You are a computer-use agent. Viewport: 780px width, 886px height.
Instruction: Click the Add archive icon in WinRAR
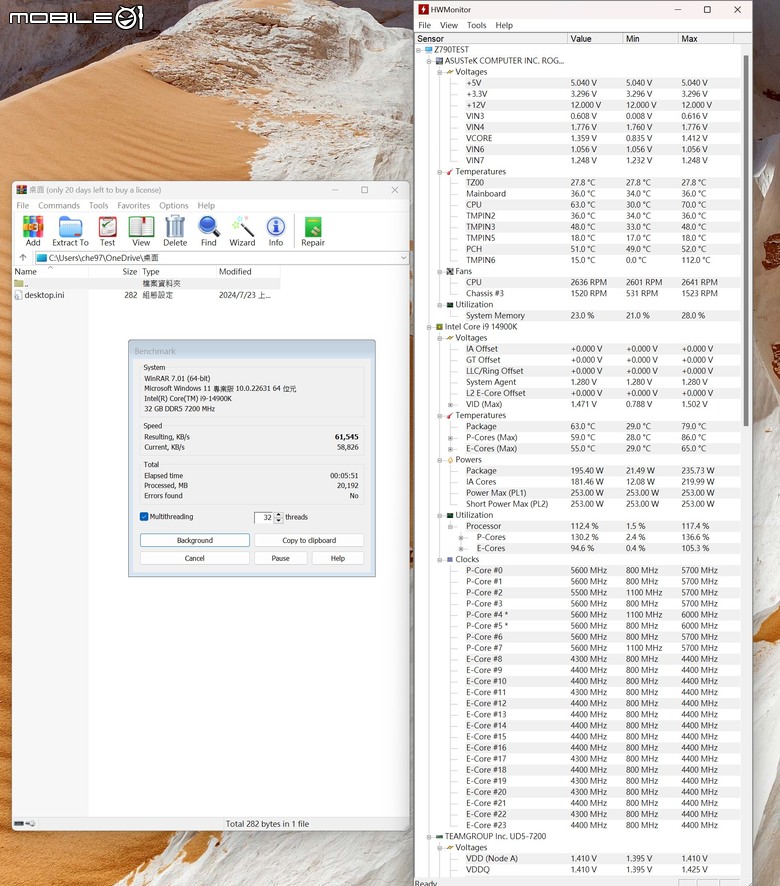coord(33,231)
